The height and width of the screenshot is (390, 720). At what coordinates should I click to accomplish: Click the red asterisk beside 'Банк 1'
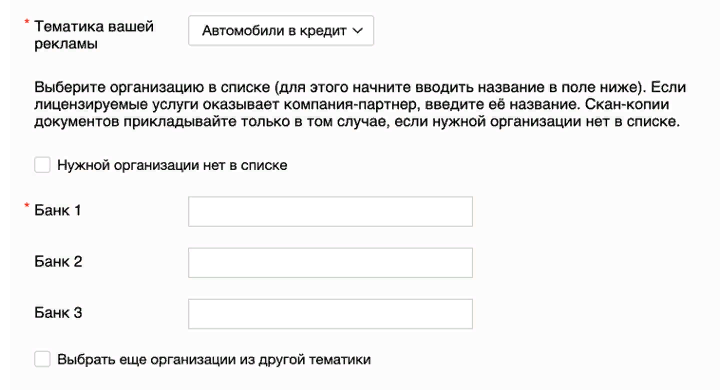(27, 206)
